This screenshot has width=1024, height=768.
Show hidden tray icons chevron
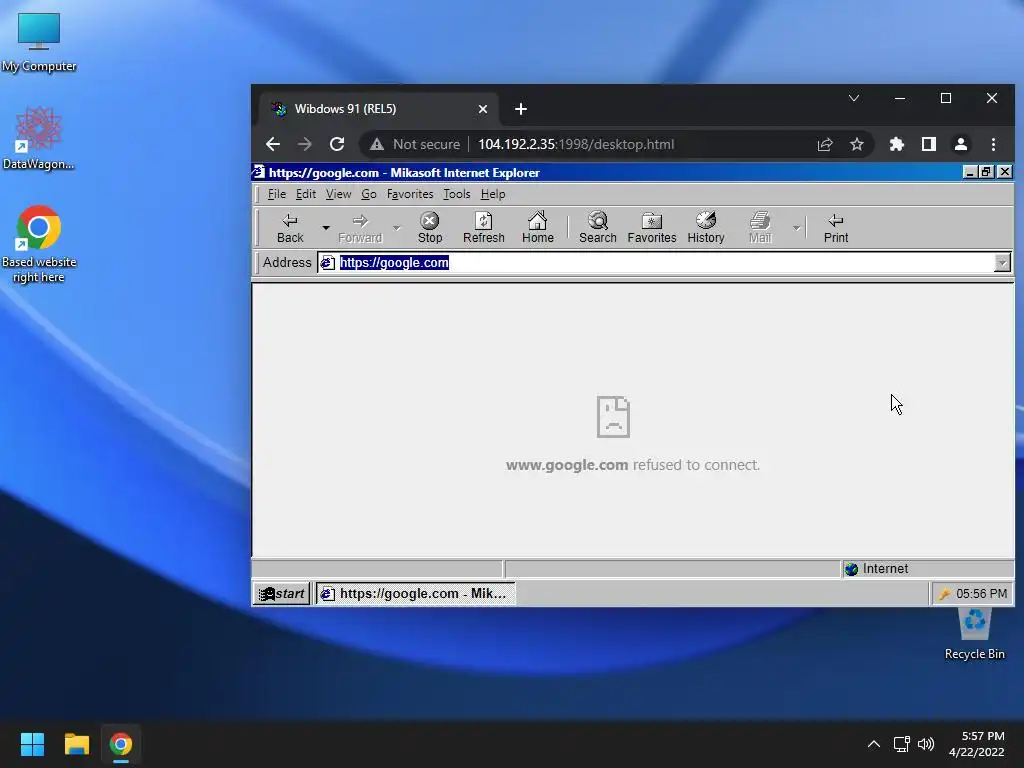[873, 744]
